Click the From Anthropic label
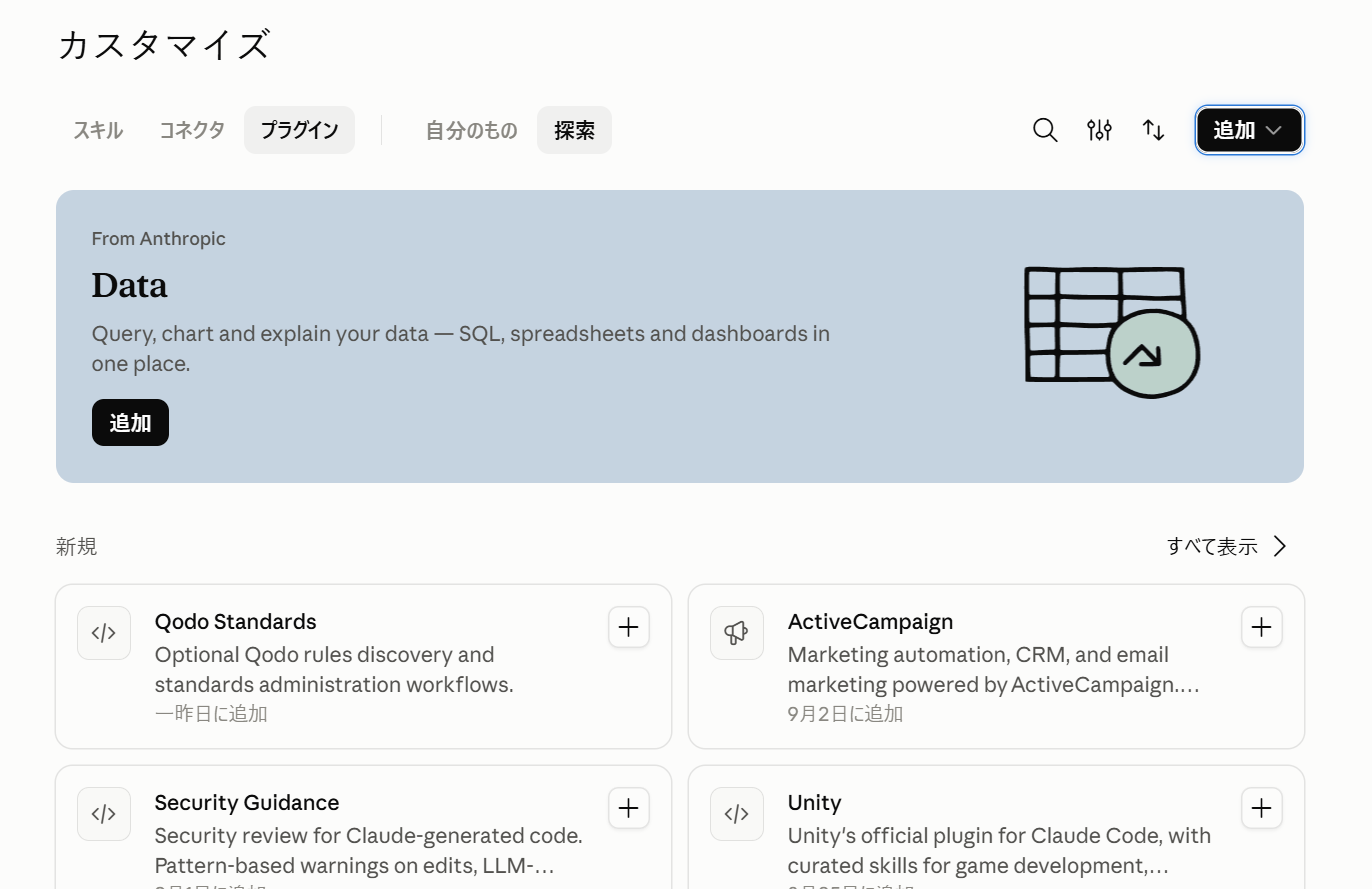The image size is (1372, 889). 158,238
